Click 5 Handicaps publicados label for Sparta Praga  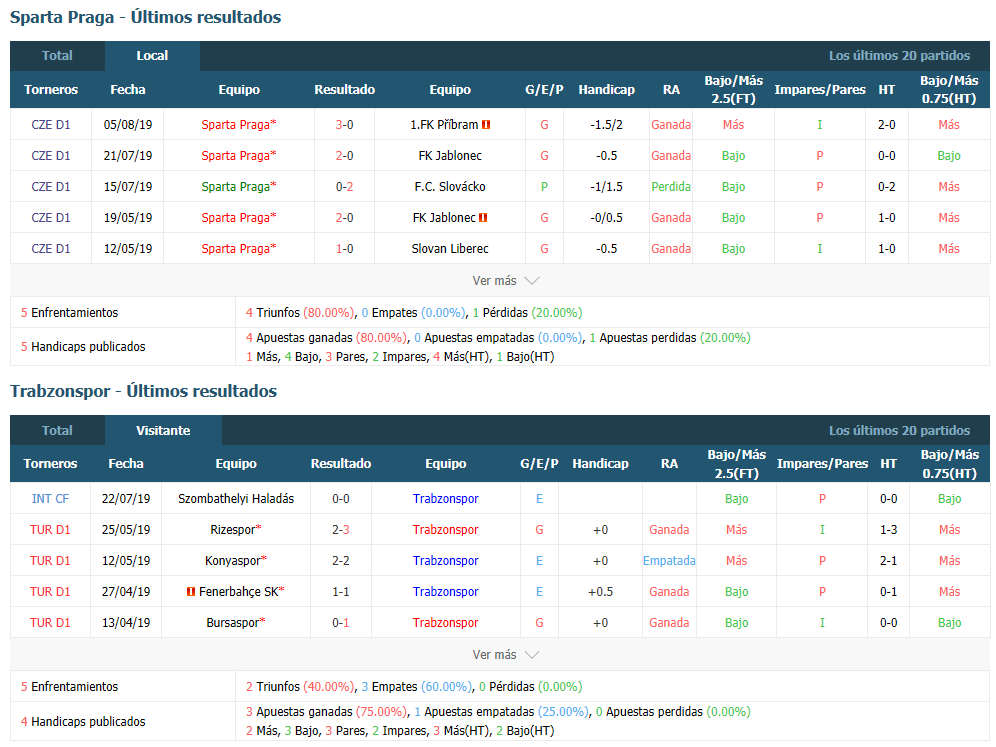[83, 347]
